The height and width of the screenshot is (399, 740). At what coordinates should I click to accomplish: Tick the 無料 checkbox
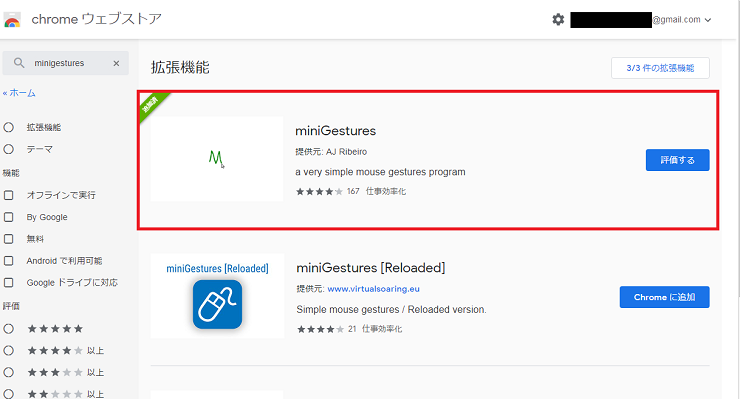click(x=8, y=239)
